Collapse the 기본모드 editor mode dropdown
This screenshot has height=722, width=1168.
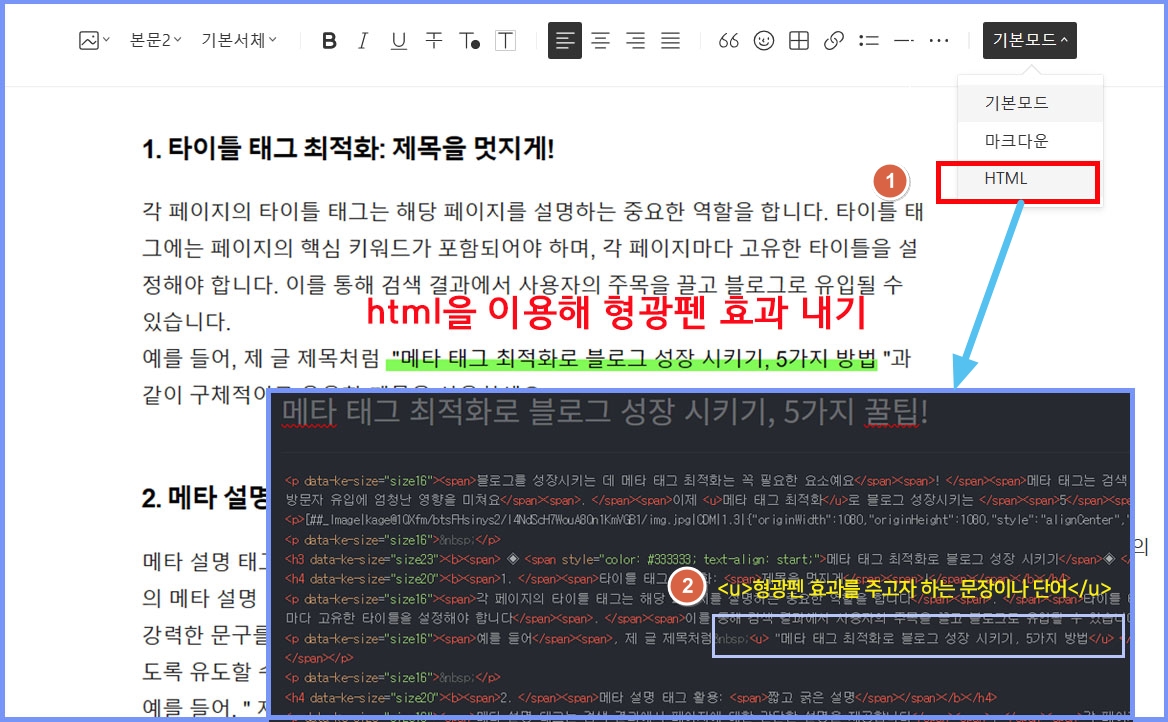coord(1029,40)
